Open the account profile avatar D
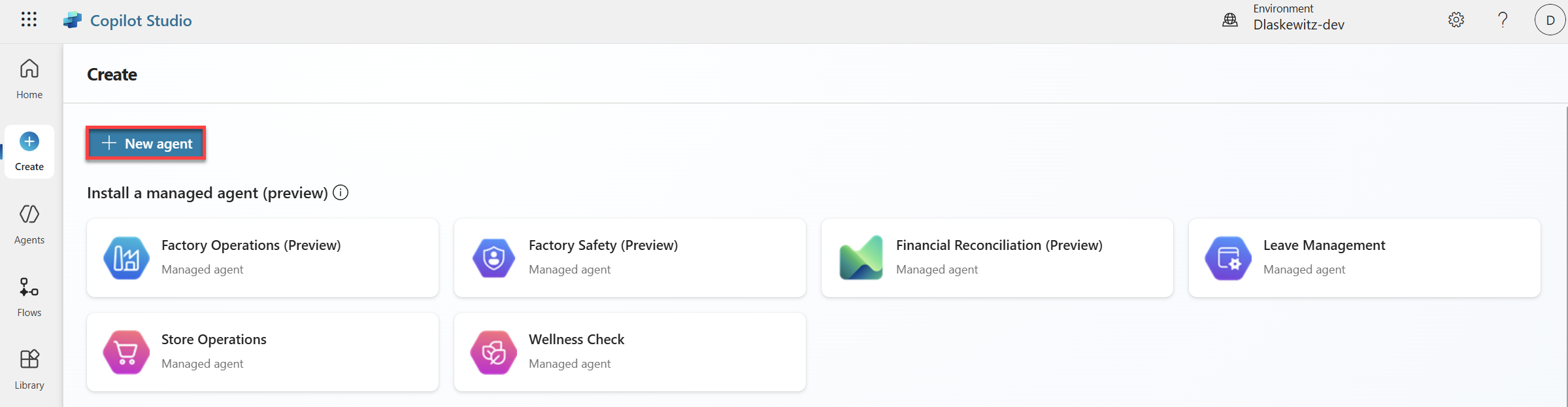The image size is (1568, 407). point(1550,20)
